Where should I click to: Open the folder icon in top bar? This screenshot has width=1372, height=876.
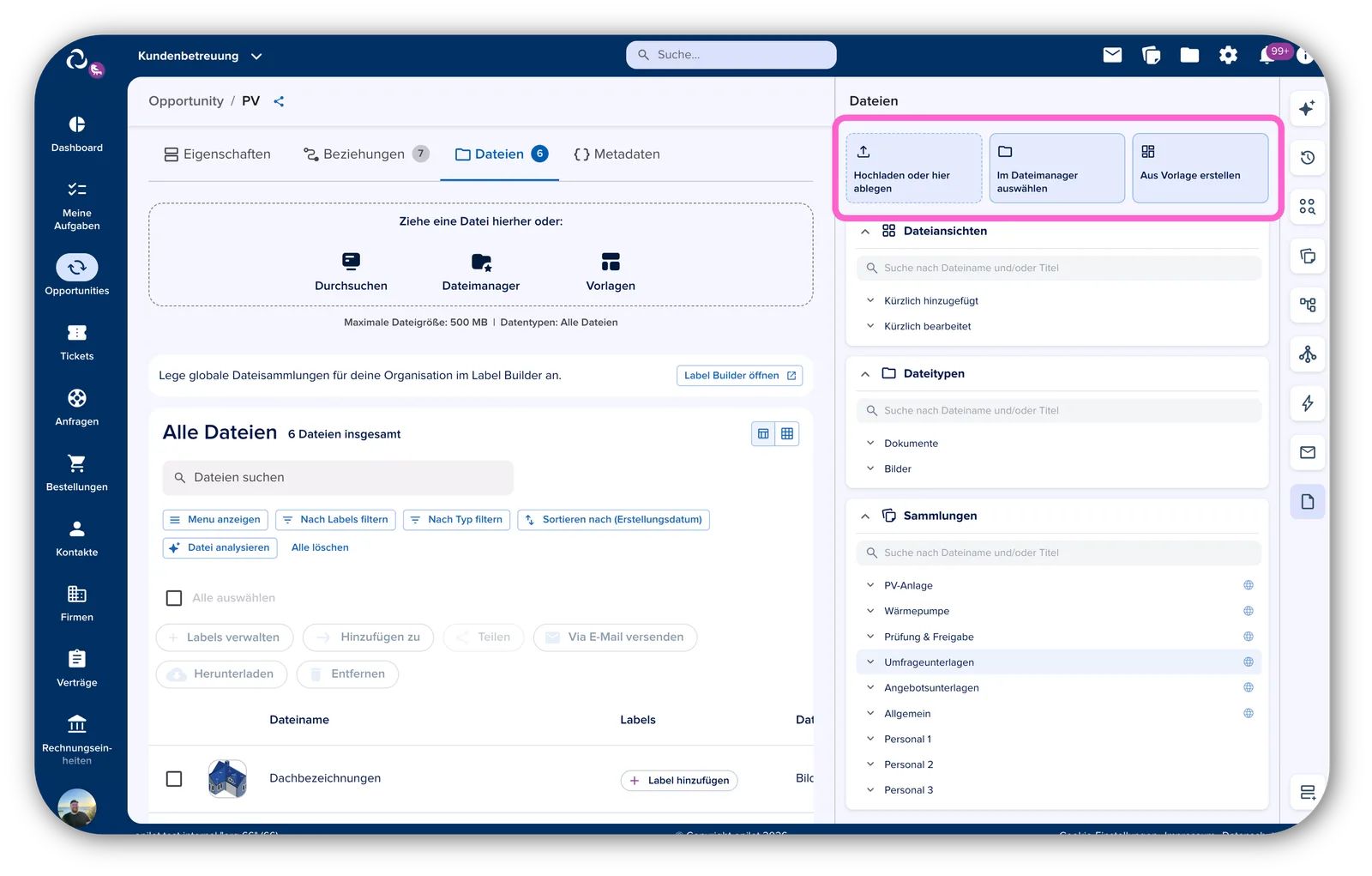pos(1189,55)
